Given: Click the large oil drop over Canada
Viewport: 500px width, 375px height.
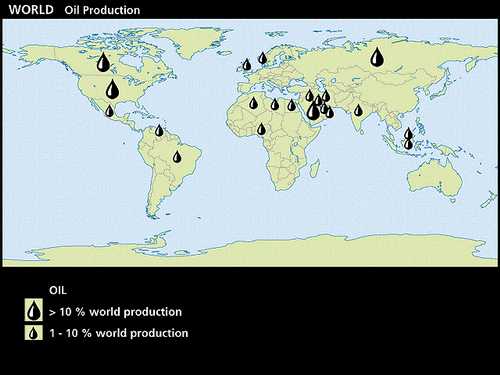Looking at the screenshot, I should coord(103,62).
